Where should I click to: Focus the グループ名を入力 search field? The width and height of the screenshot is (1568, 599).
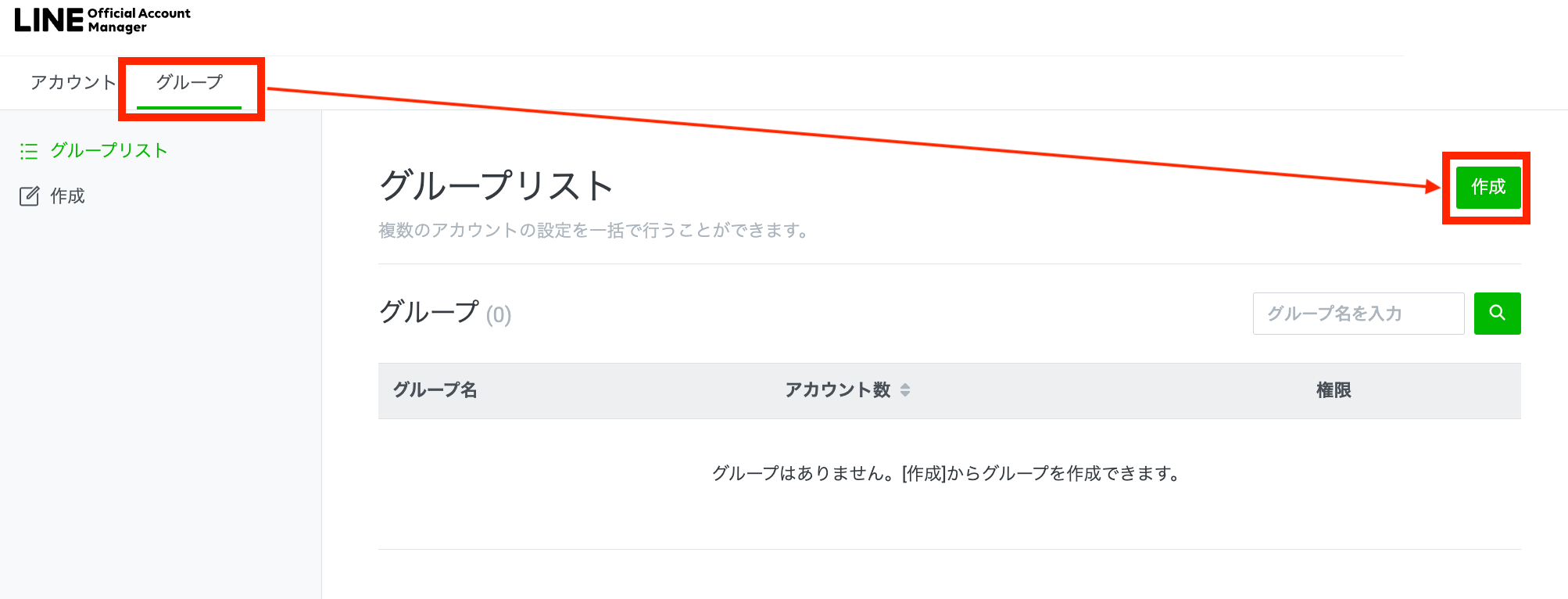click(1358, 314)
